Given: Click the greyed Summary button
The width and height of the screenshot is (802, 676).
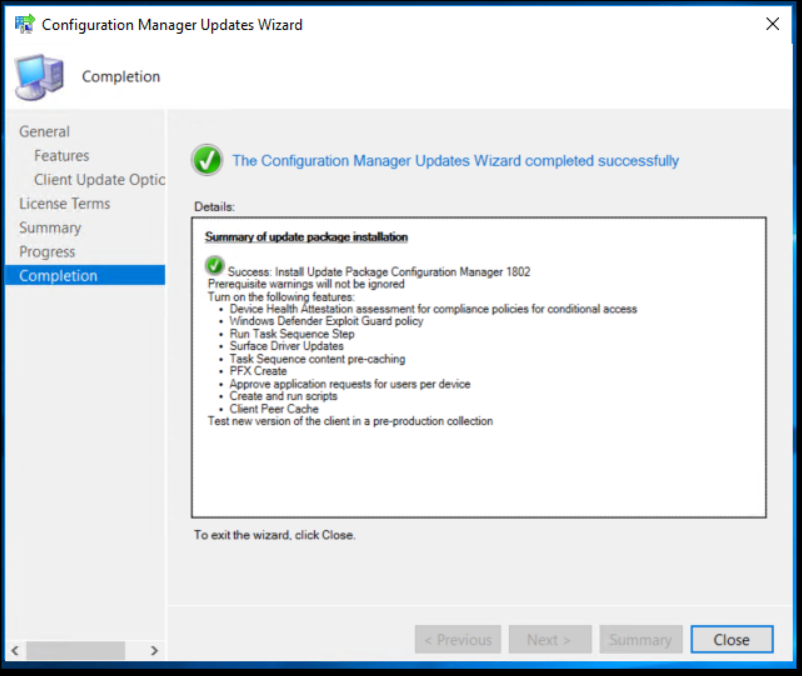Looking at the screenshot, I should click(641, 639).
